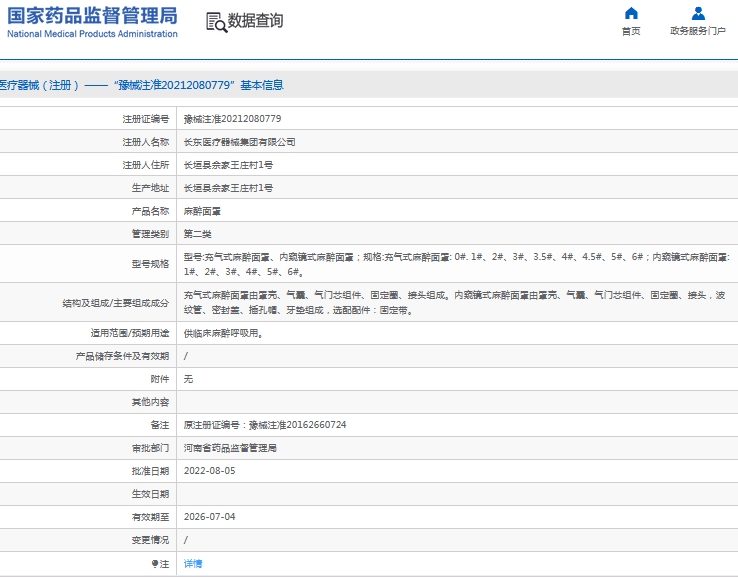The height and width of the screenshot is (578, 738).
Task: Click the product name value 麻醉面罩
Action: 203,211
